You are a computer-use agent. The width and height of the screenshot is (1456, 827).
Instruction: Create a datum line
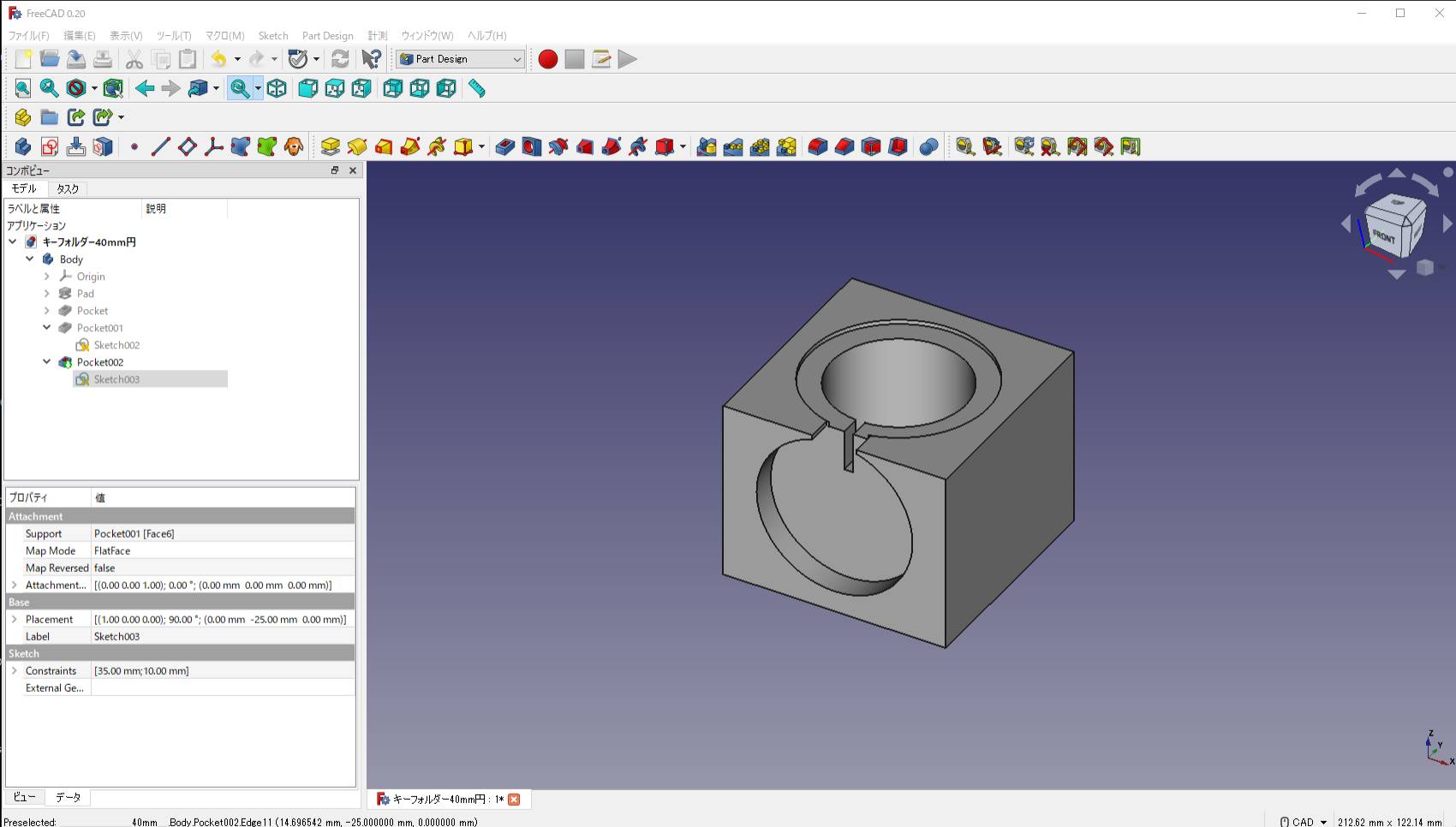point(161,146)
